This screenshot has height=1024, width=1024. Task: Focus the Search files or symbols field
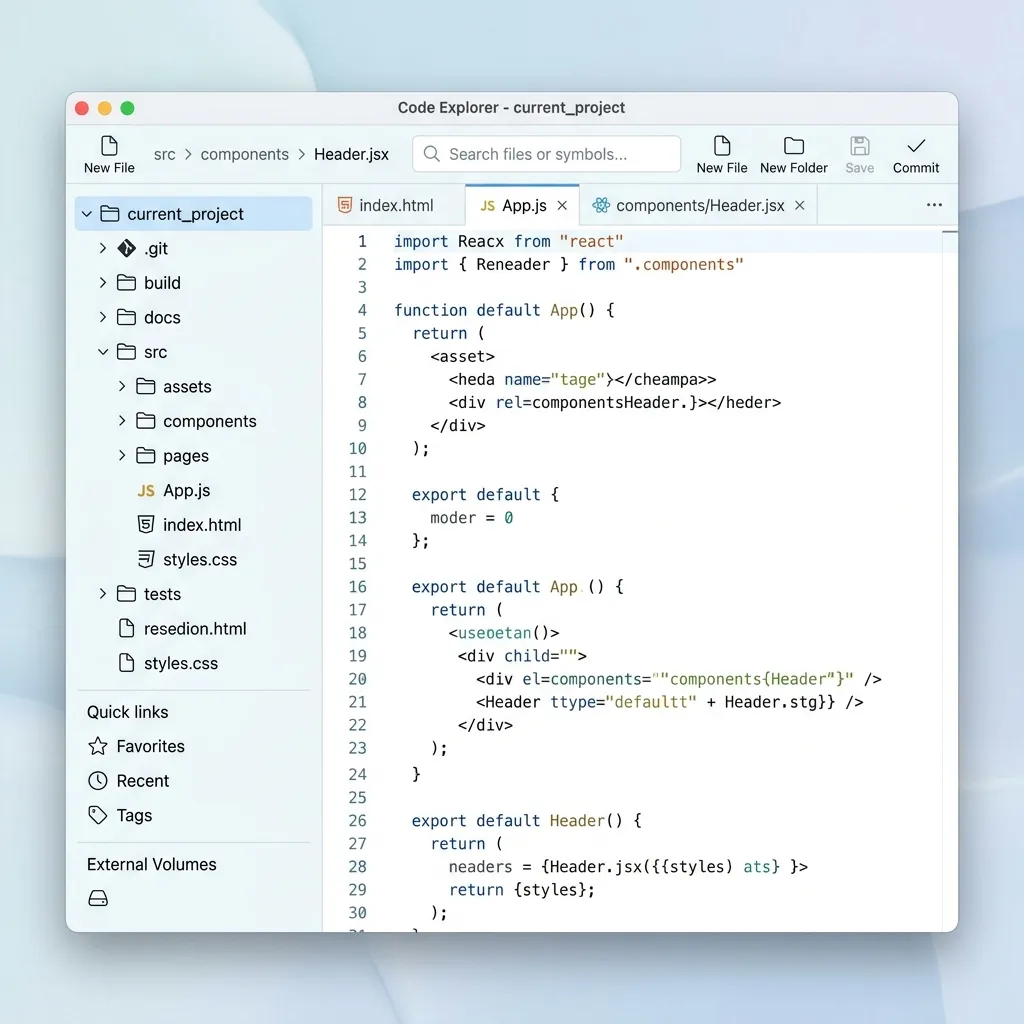tap(547, 154)
